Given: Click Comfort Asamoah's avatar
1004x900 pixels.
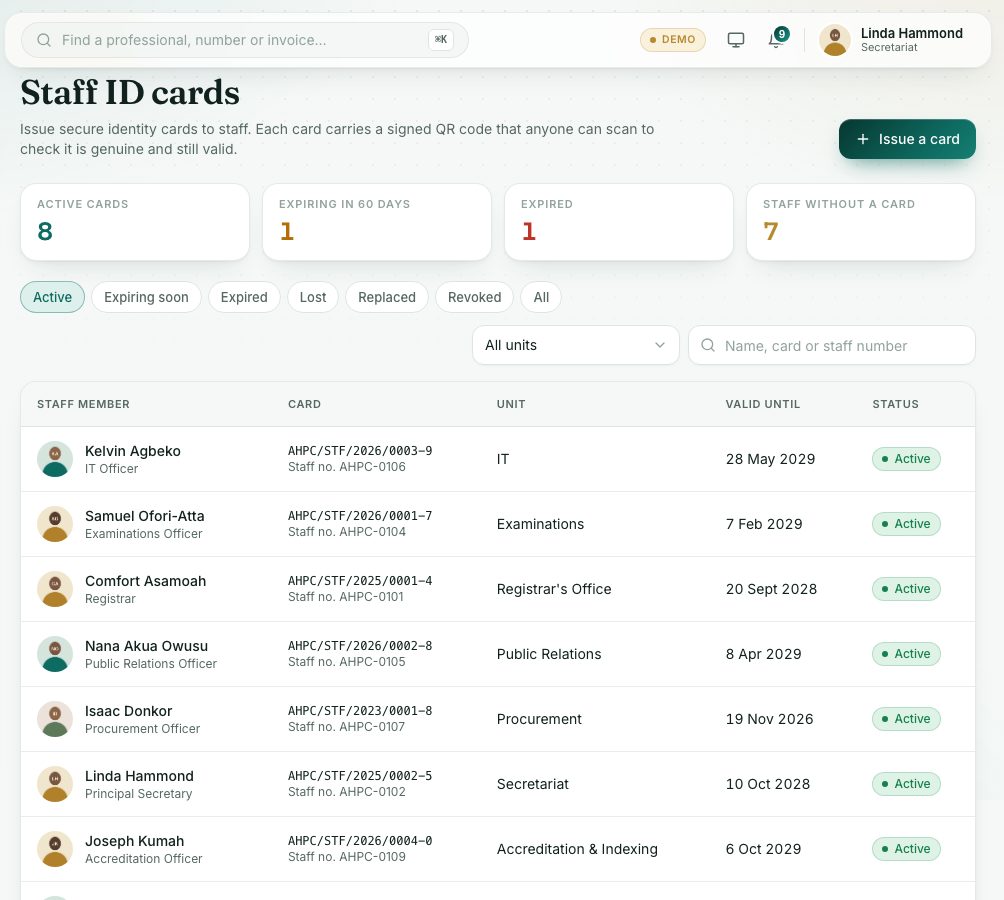Looking at the screenshot, I should [x=55, y=589].
